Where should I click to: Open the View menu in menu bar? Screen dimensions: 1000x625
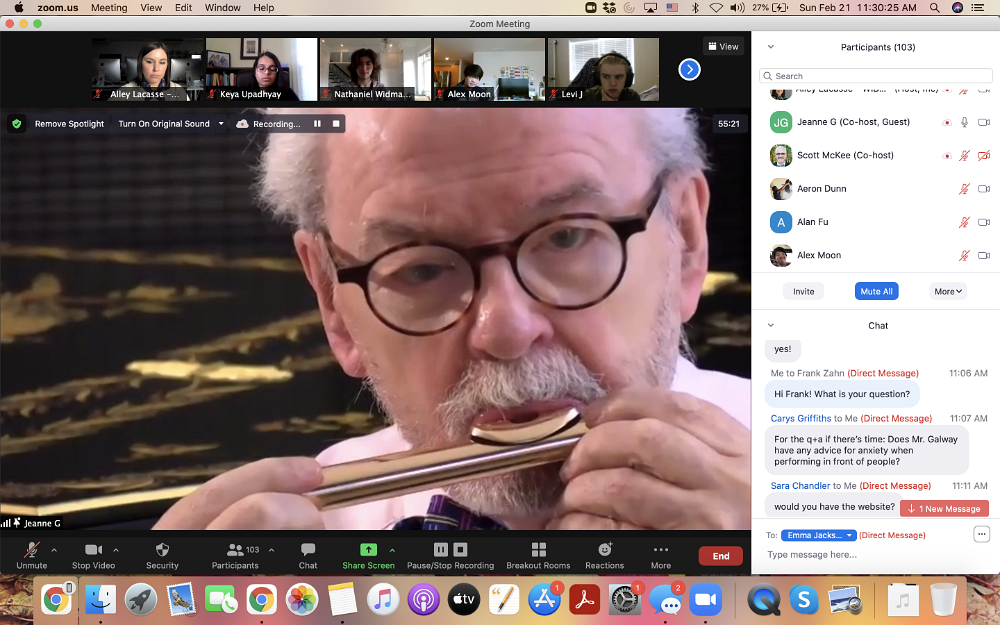151,8
